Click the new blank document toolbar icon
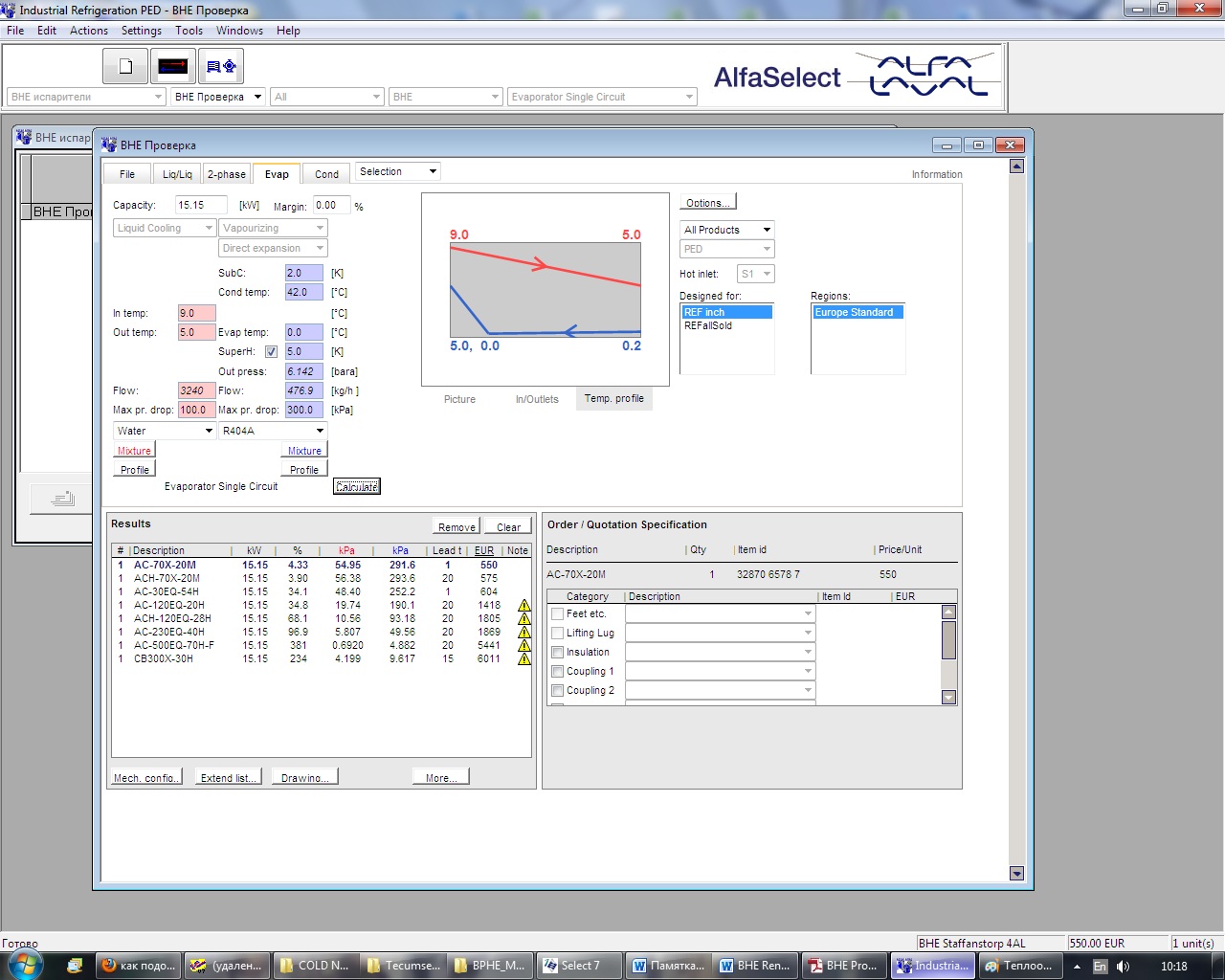1225x980 pixels. [x=125, y=66]
